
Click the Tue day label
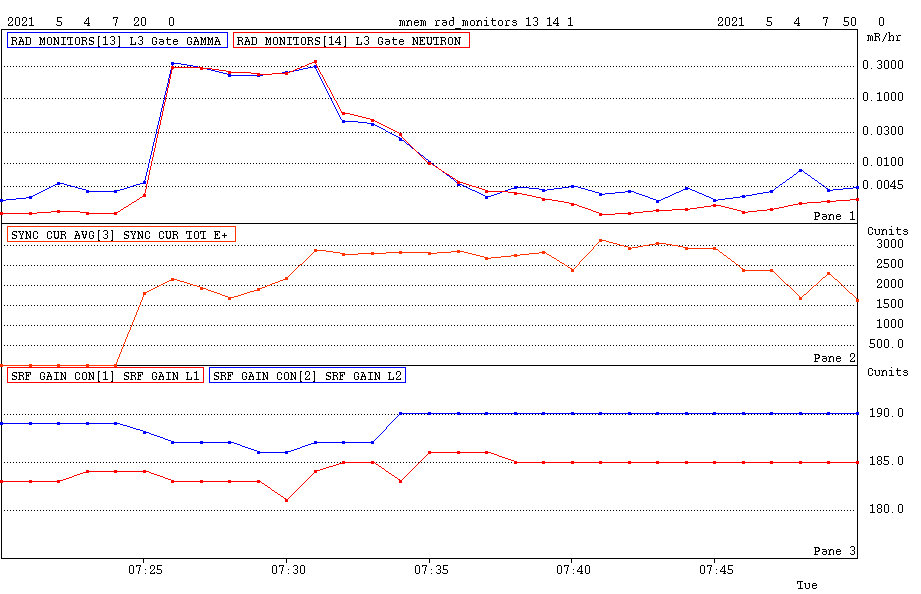806,585
